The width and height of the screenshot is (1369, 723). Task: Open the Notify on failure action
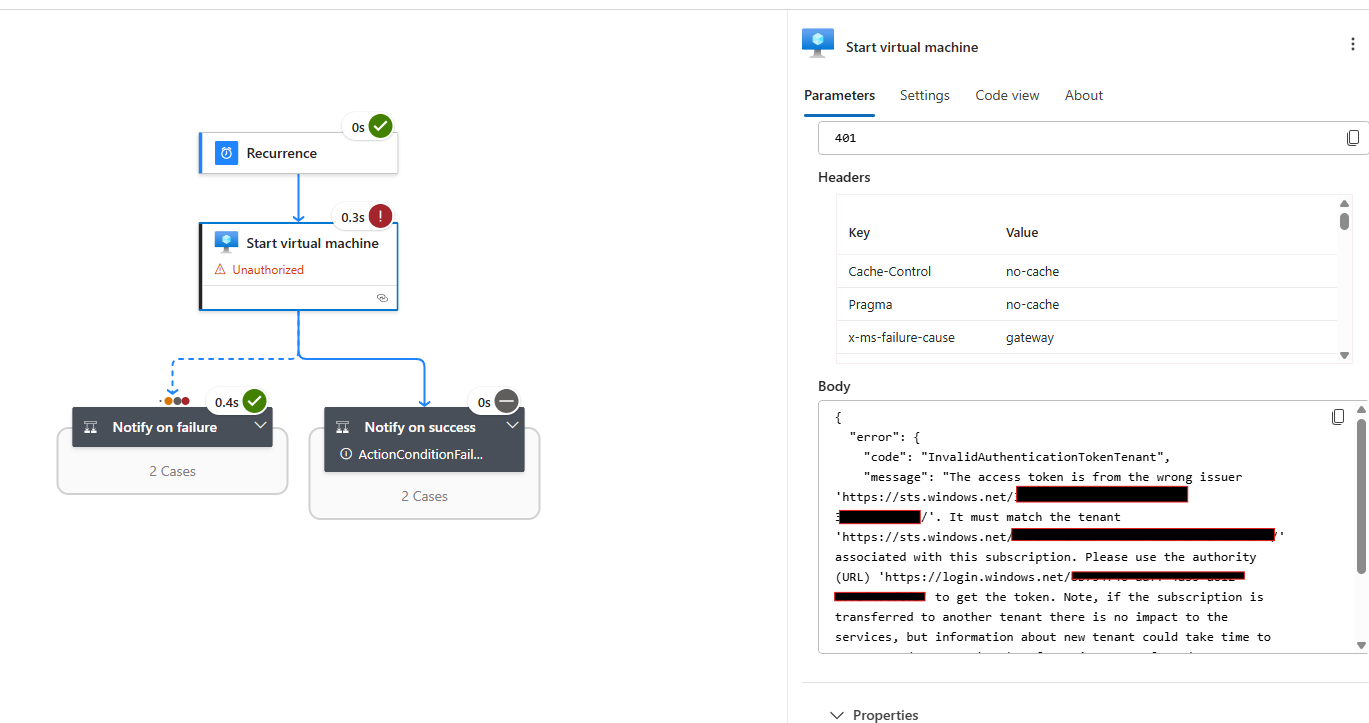(x=172, y=427)
